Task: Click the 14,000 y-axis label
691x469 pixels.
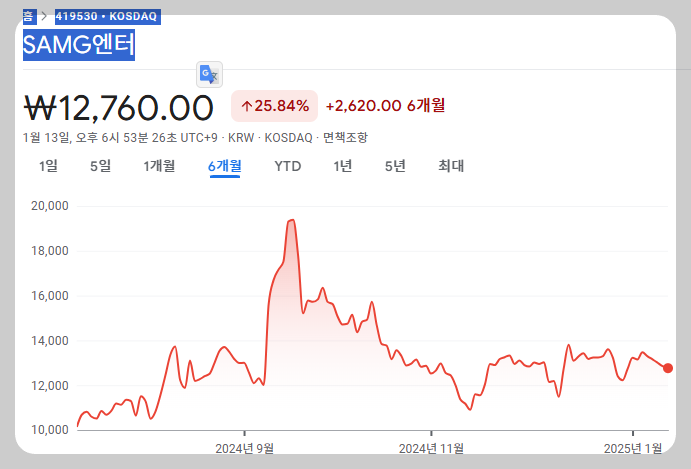Action: 50,341
